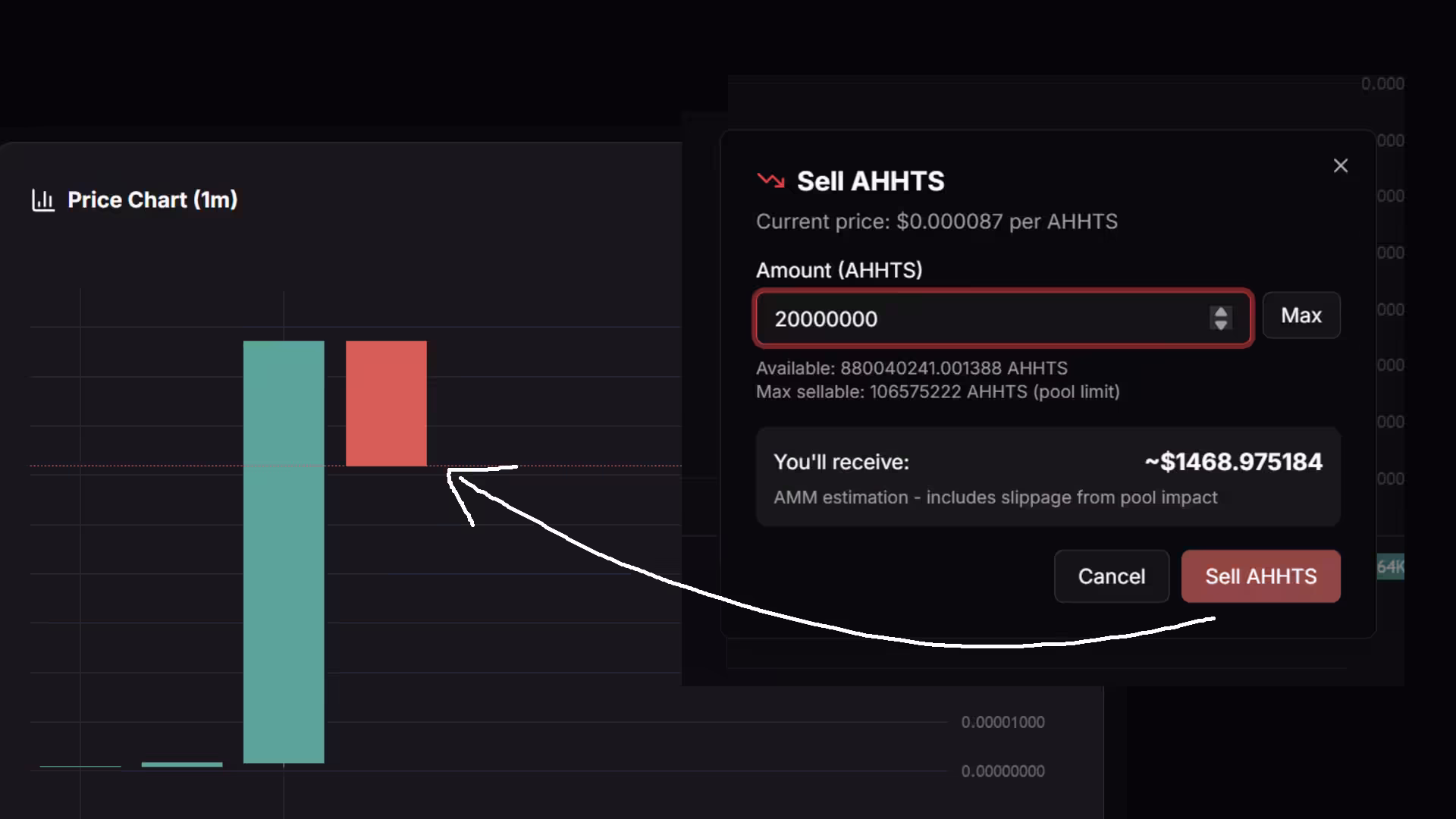Click the AMM estimation slippage note

pos(995,497)
